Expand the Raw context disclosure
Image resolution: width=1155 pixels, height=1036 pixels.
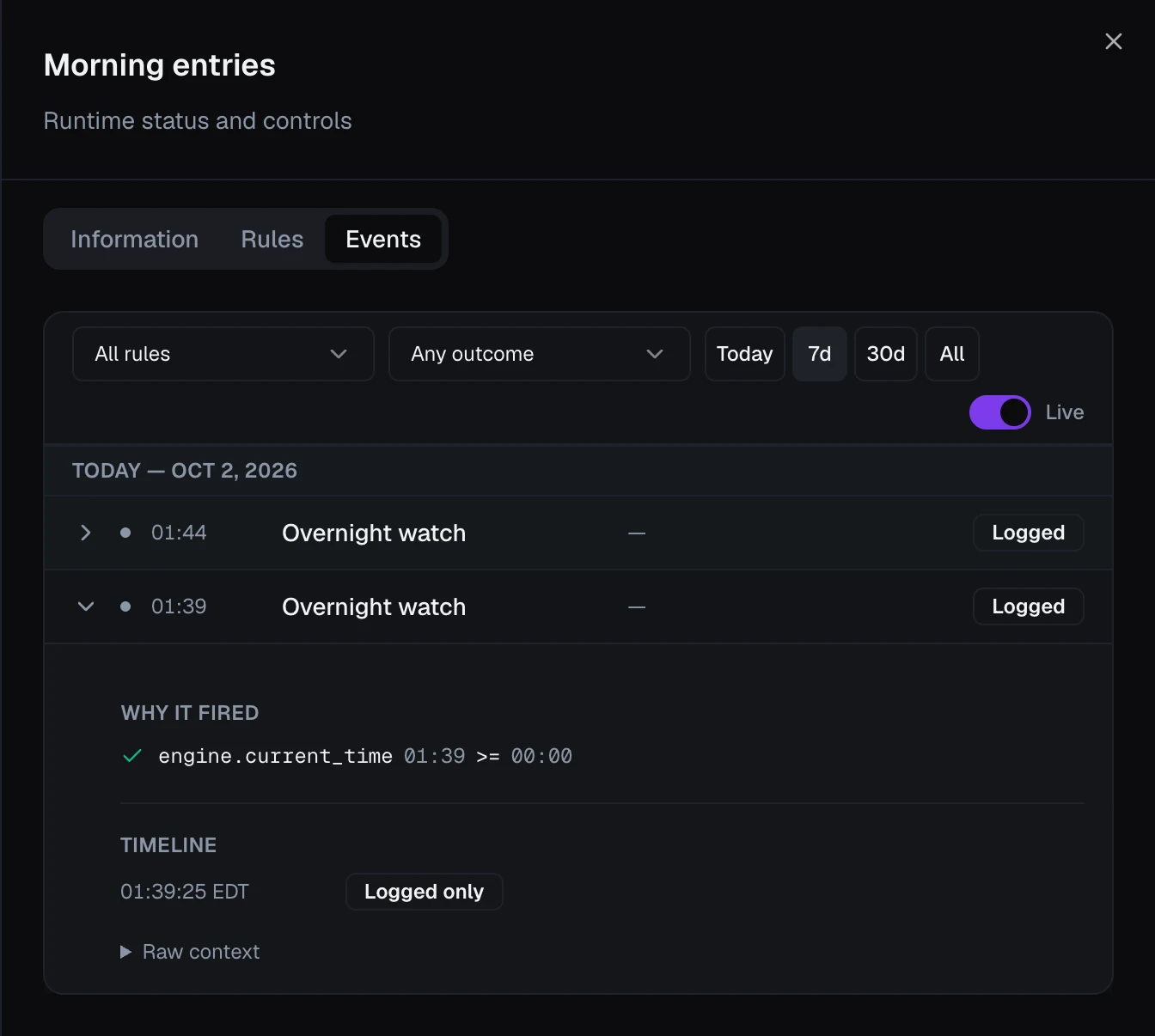(x=190, y=952)
